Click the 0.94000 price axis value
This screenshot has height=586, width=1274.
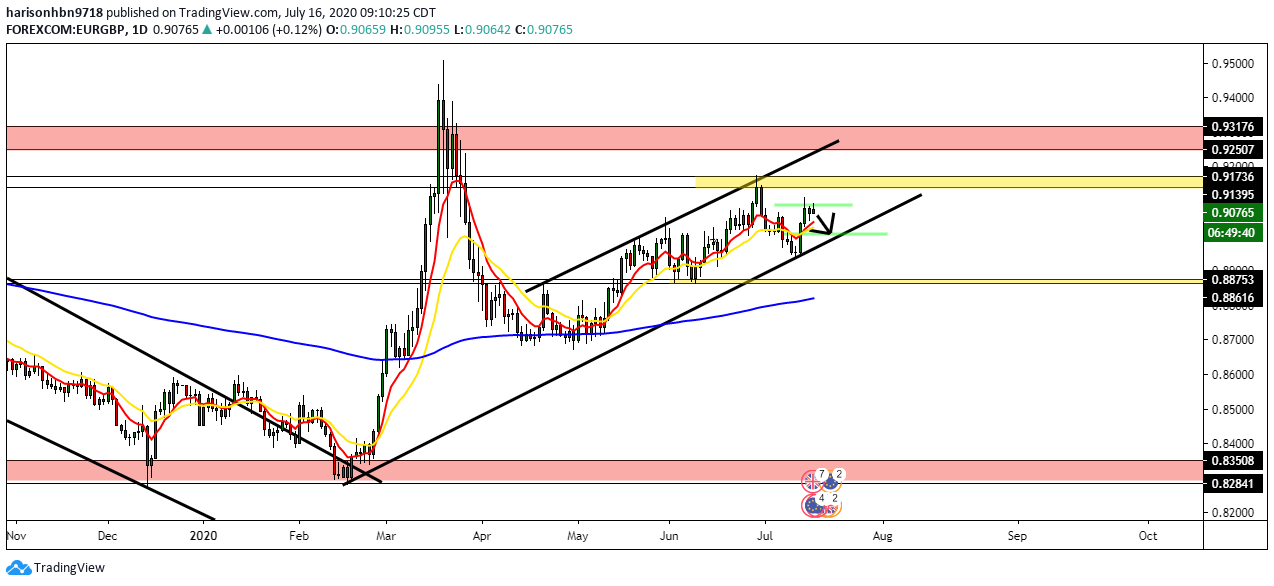[x=1232, y=98]
